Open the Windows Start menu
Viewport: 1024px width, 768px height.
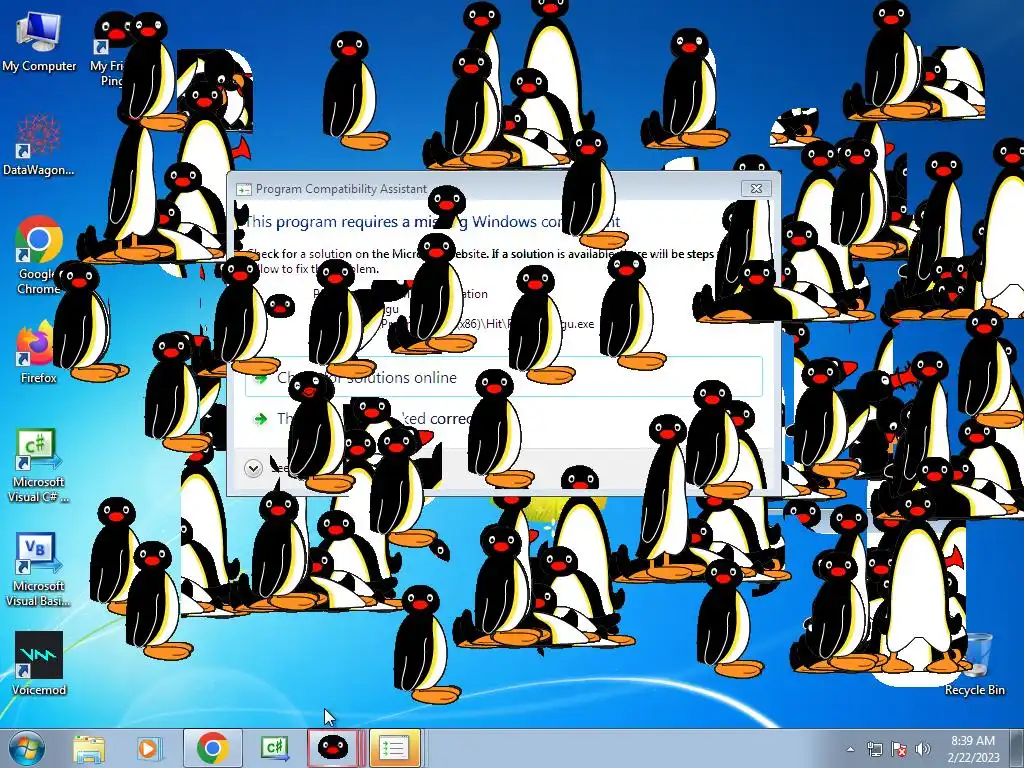[x=27, y=748]
